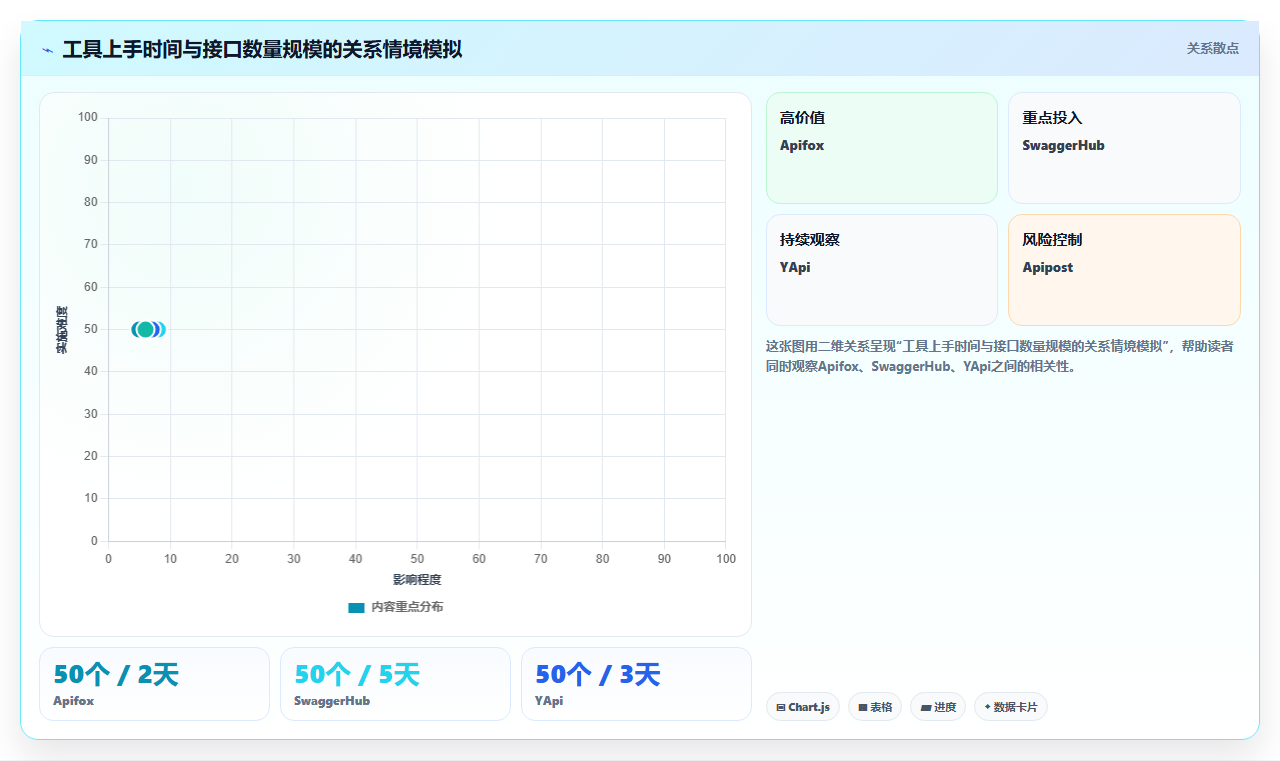
Task: Select the 50个 / 5天 SwaggerHub stat card
Action: pos(395,684)
